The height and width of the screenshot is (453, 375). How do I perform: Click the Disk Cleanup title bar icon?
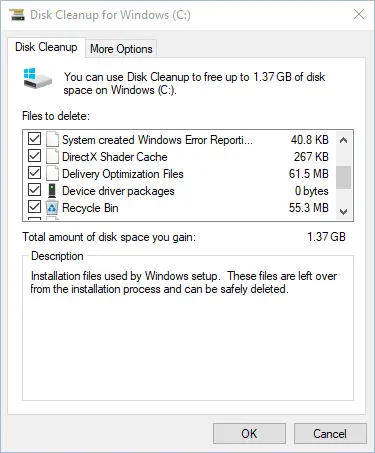click(17, 15)
